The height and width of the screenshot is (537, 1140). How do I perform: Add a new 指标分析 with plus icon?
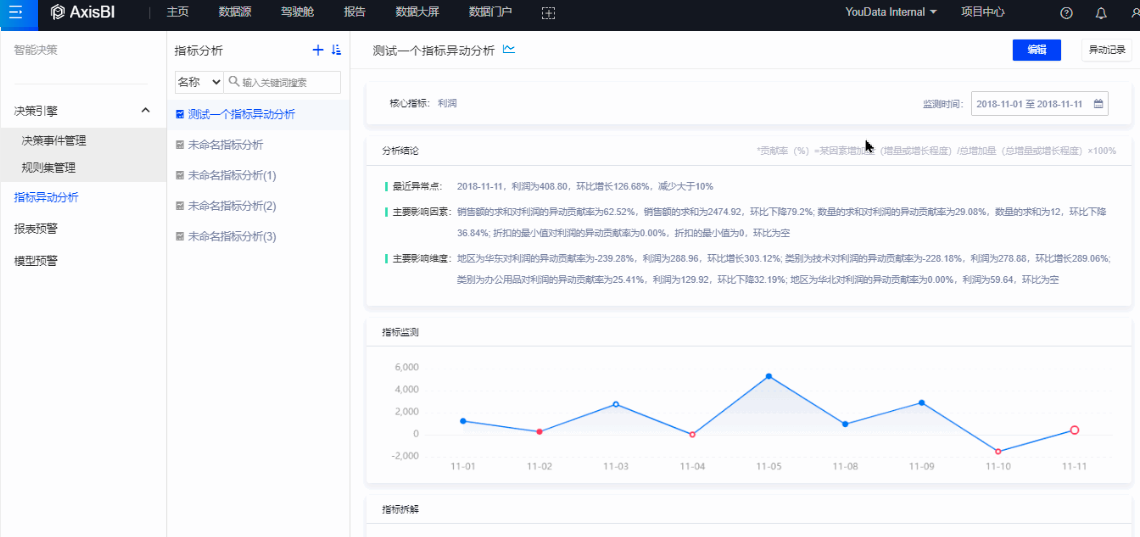coord(318,50)
